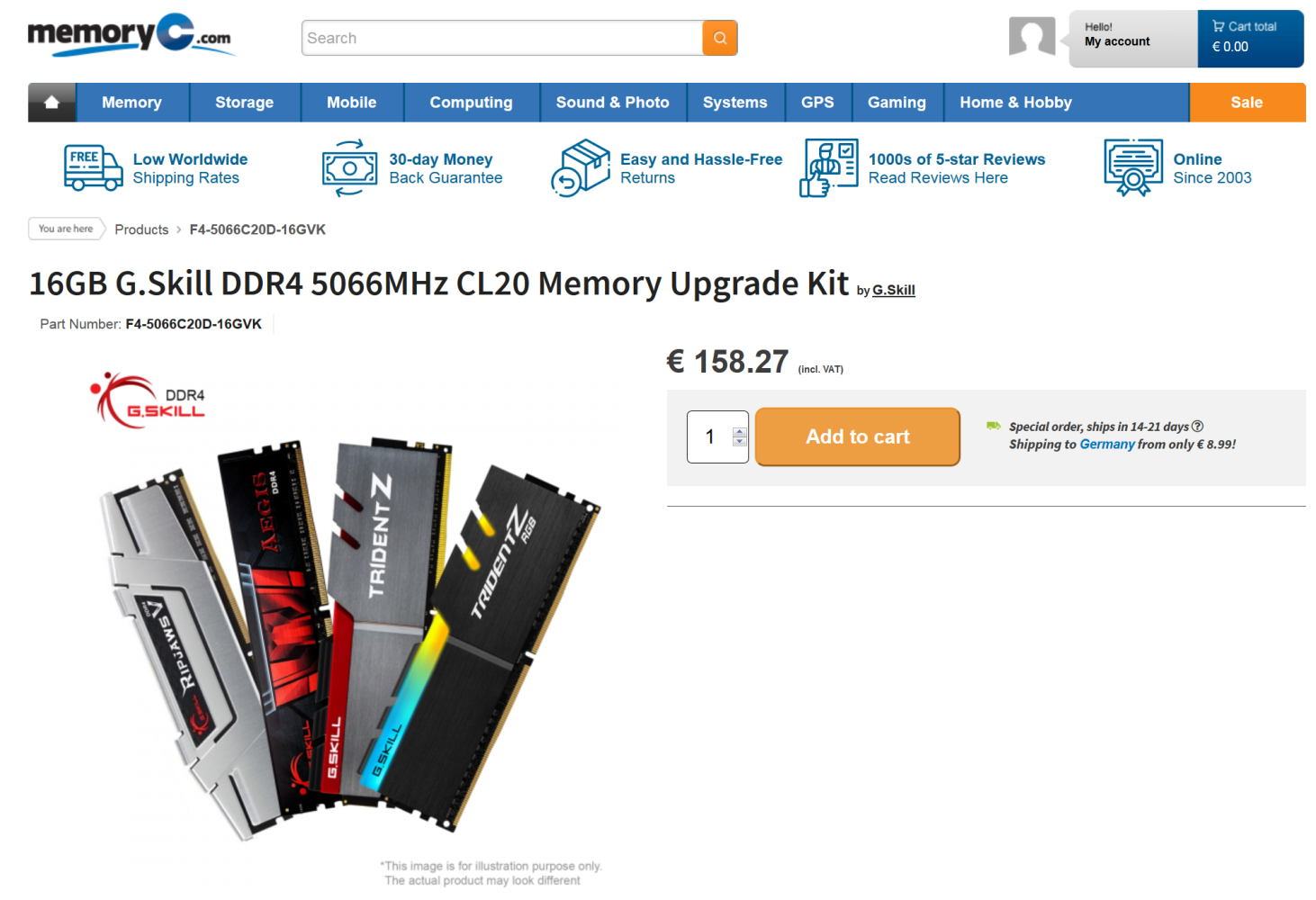Decrease quantity with the down stepper arrow
1316x900 pixels.
(x=739, y=441)
